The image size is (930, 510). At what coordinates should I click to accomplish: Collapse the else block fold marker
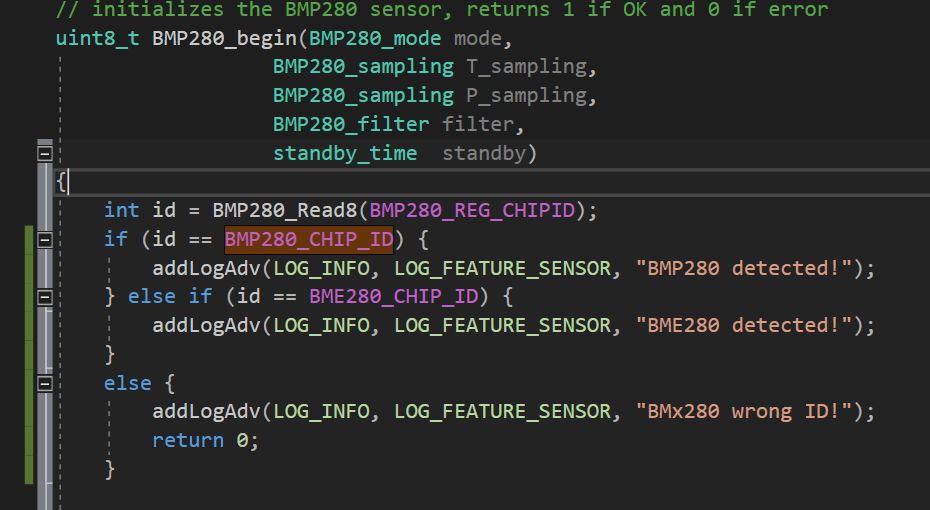[45, 384]
